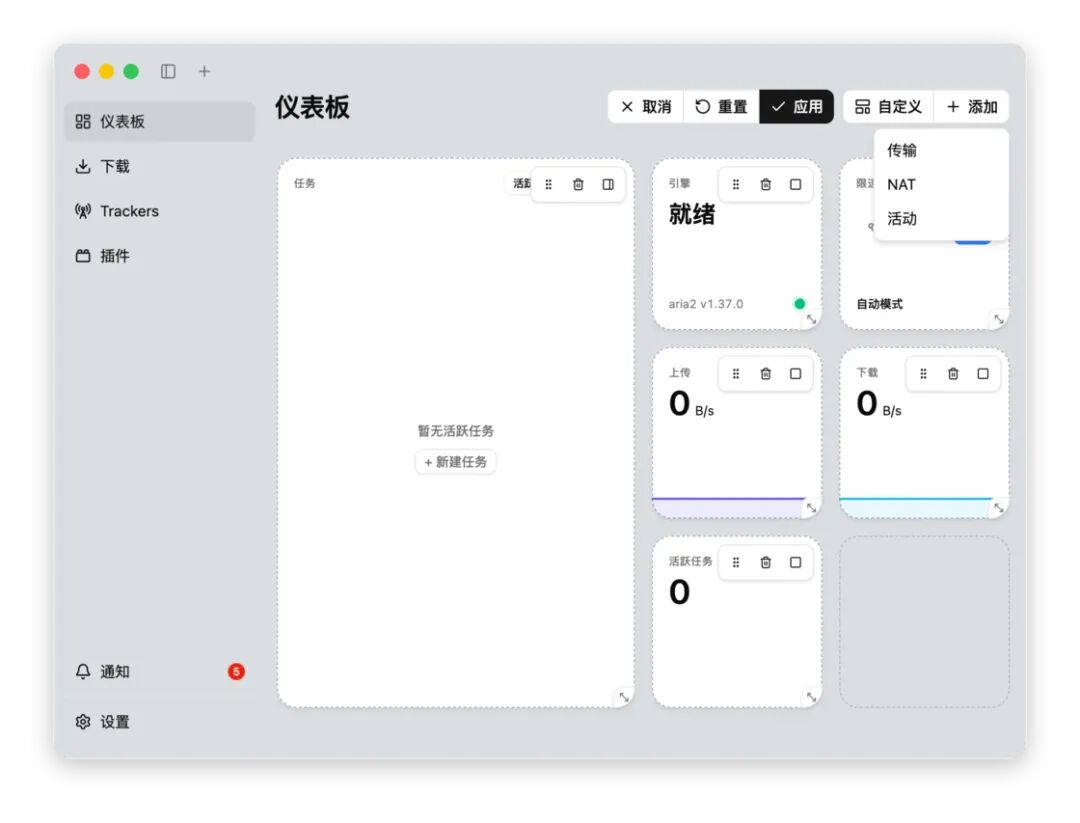The height and width of the screenshot is (823, 1080).
Task: Click the resize corner handle of 活跃任务 card
Action: pyautogui.click(x=811, y=697)
